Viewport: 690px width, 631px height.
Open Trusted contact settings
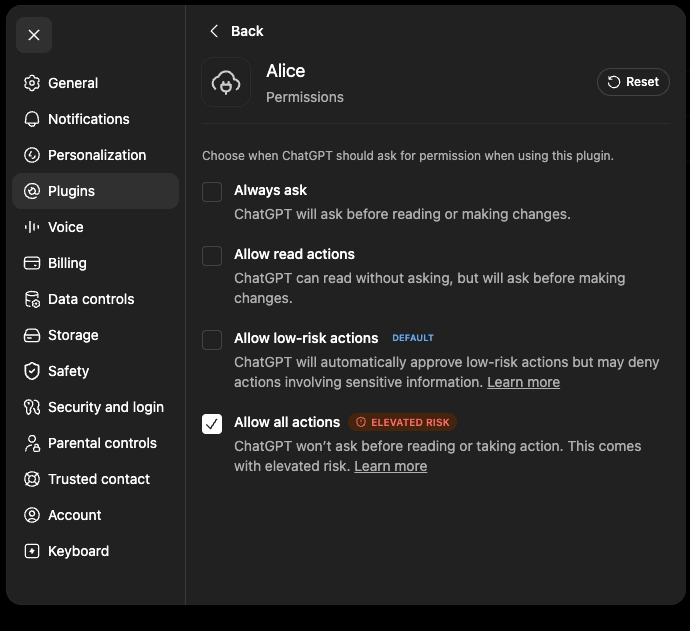[x=95, y=479]
